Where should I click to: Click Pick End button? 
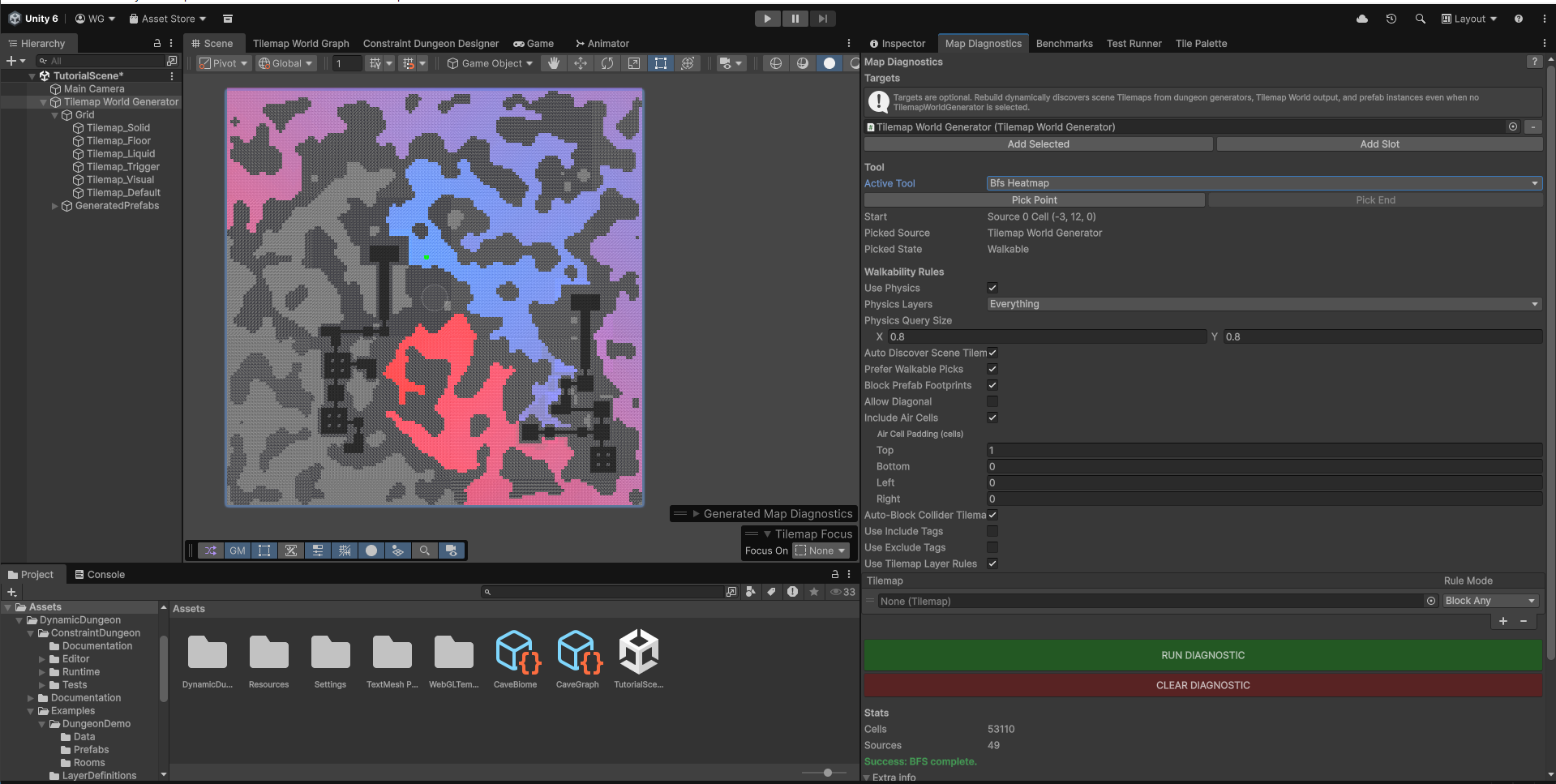(x=1375, y=200)
